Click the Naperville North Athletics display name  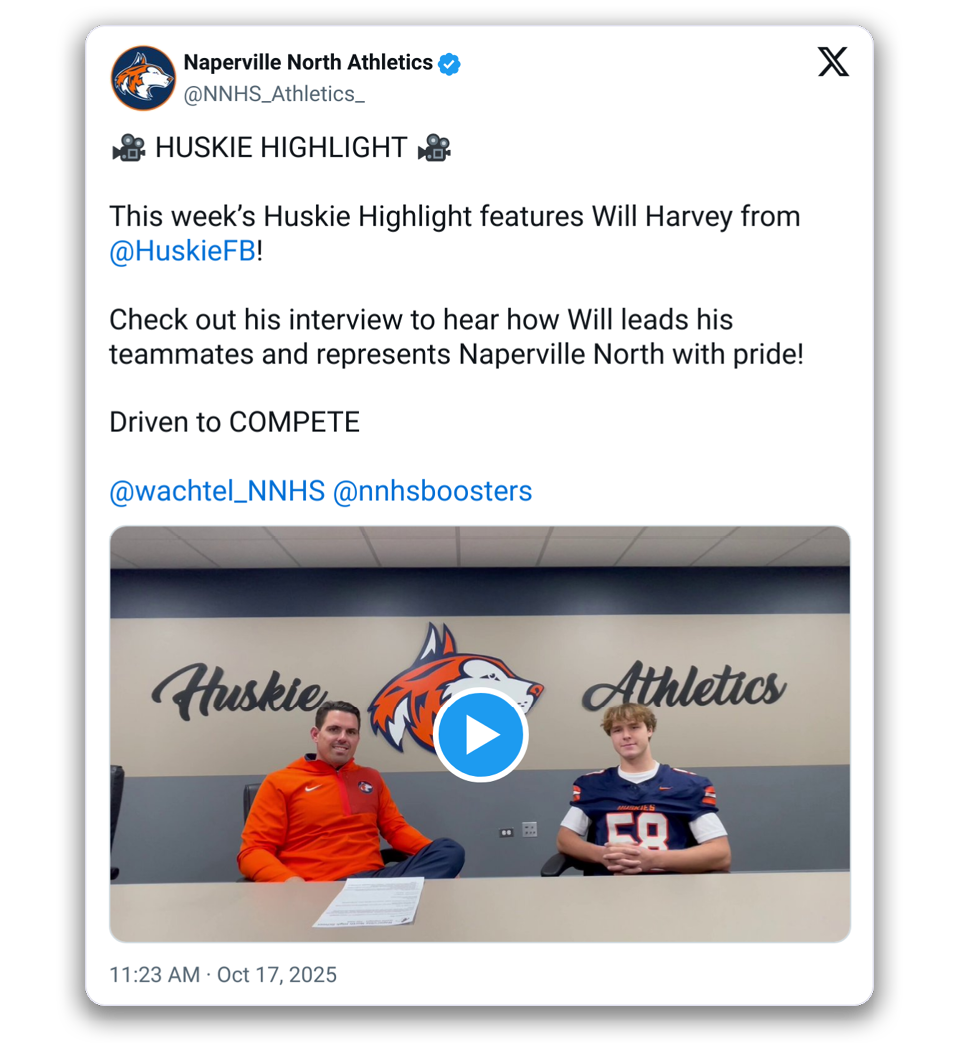coord(308,62)
